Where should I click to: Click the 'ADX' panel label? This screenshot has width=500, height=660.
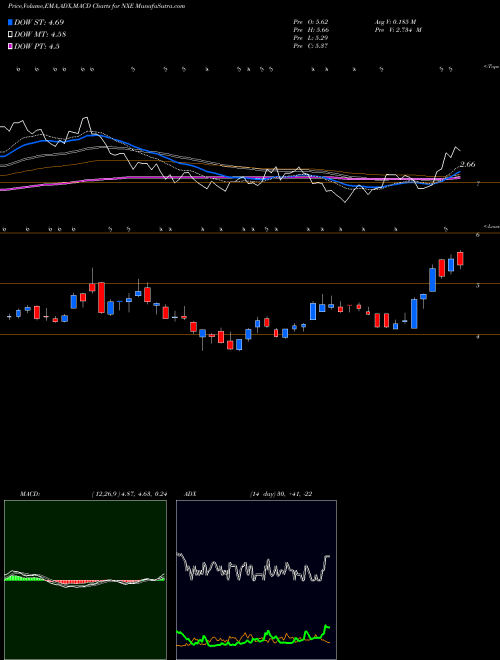(190, 494)
